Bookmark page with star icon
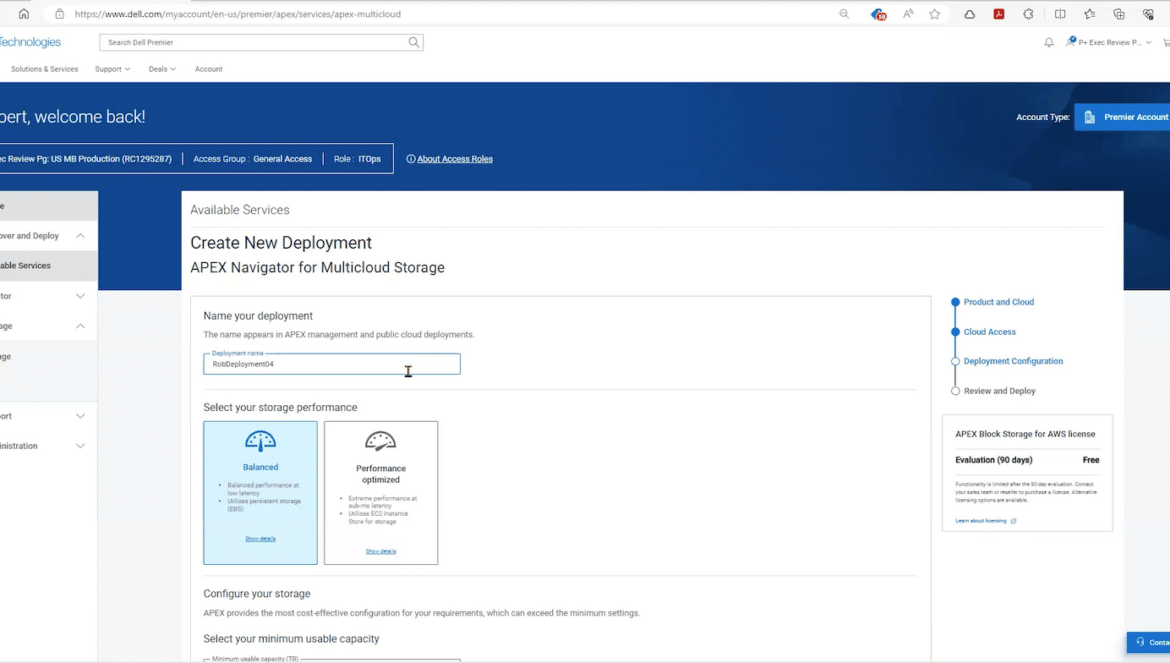The height and width of the screenshot is (663, 1170). coord(935,13)
